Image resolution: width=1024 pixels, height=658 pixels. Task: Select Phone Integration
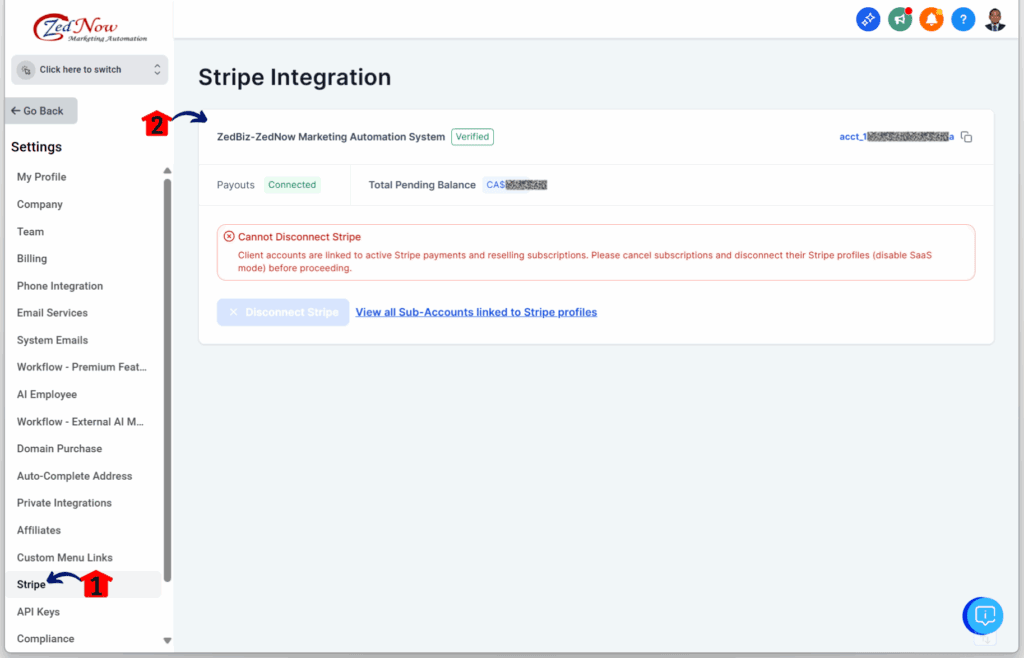(x=60, y=286)
